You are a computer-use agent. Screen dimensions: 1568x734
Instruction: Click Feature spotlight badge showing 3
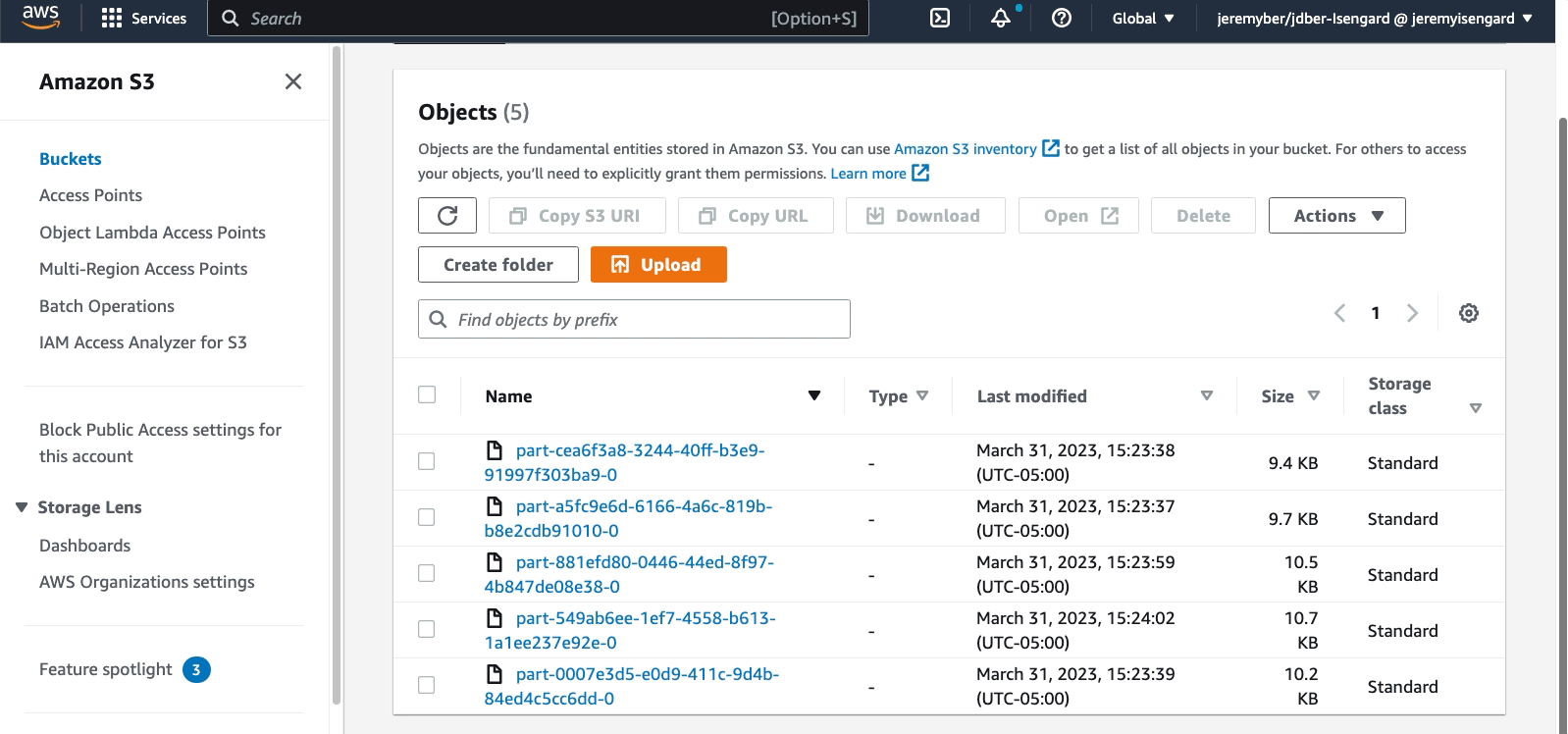tap(196, 670)
